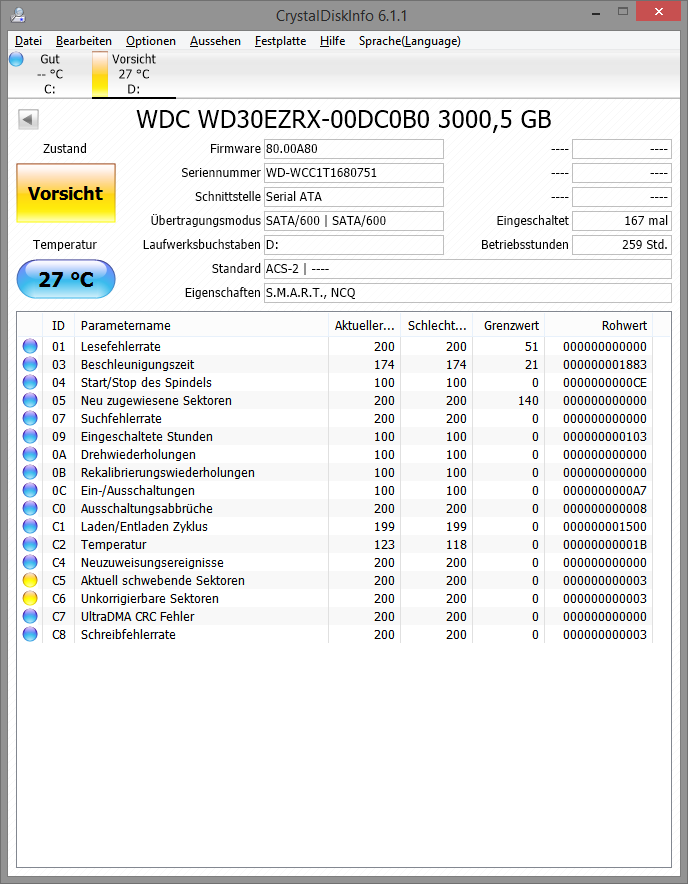689x884 pixels.
Task: Click status orb for Ausschaltungsabbrüche row
Action: [30, 509]
